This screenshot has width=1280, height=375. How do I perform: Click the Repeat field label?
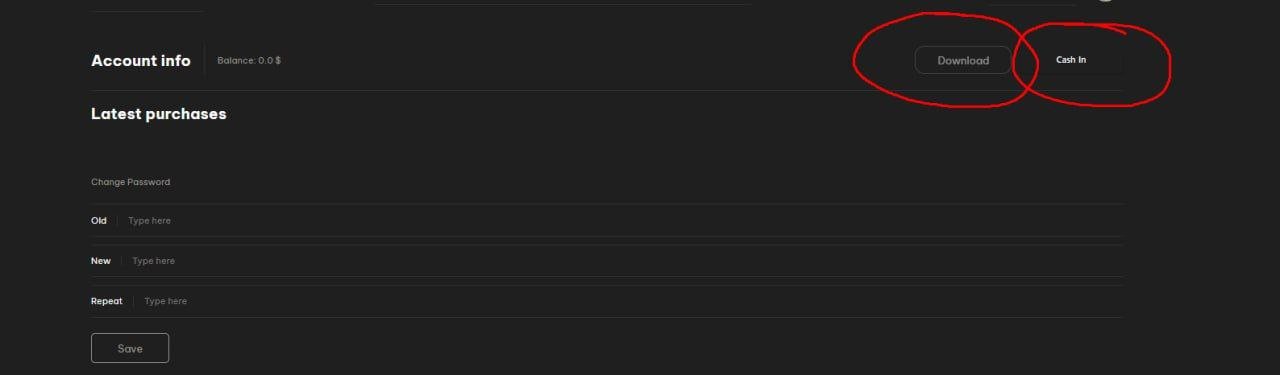107,301
